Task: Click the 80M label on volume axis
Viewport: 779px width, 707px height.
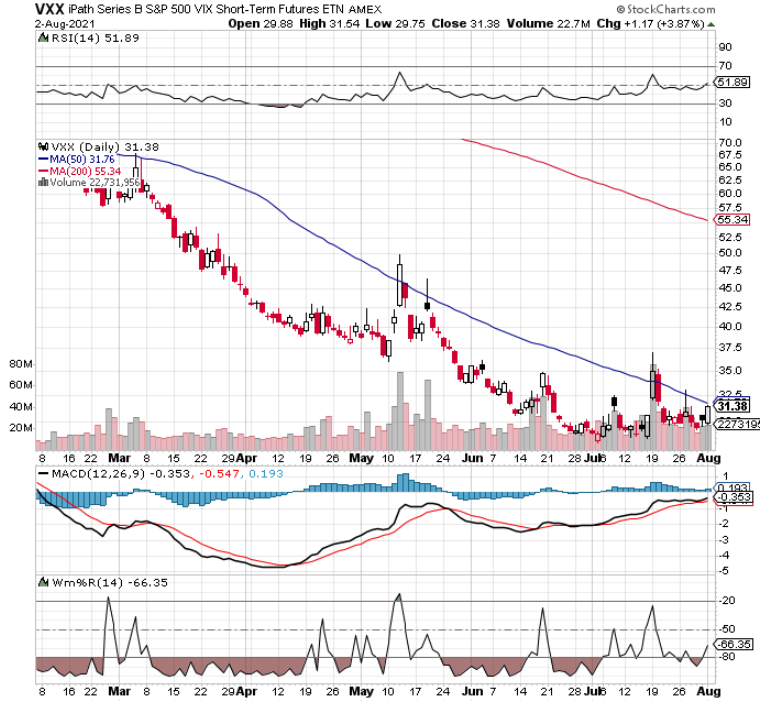Action: [x=20, y=364]
